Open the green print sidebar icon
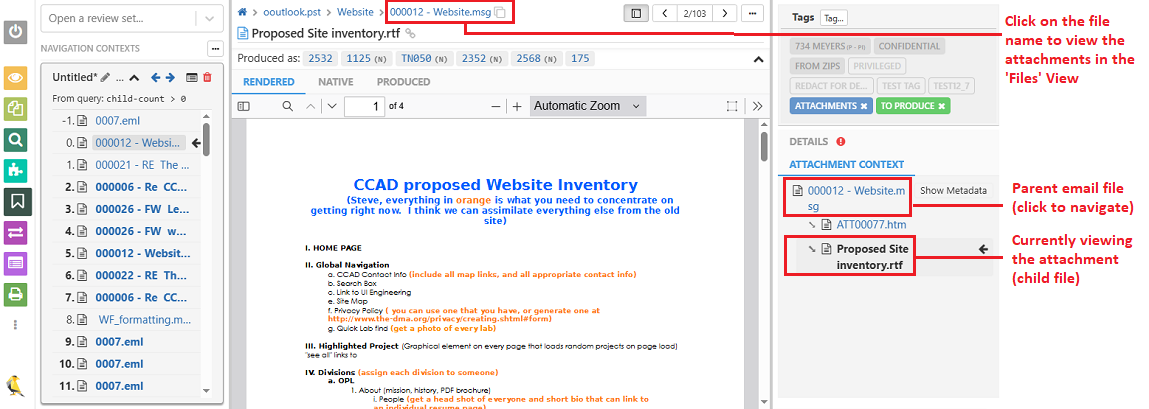 pos(15,294)
